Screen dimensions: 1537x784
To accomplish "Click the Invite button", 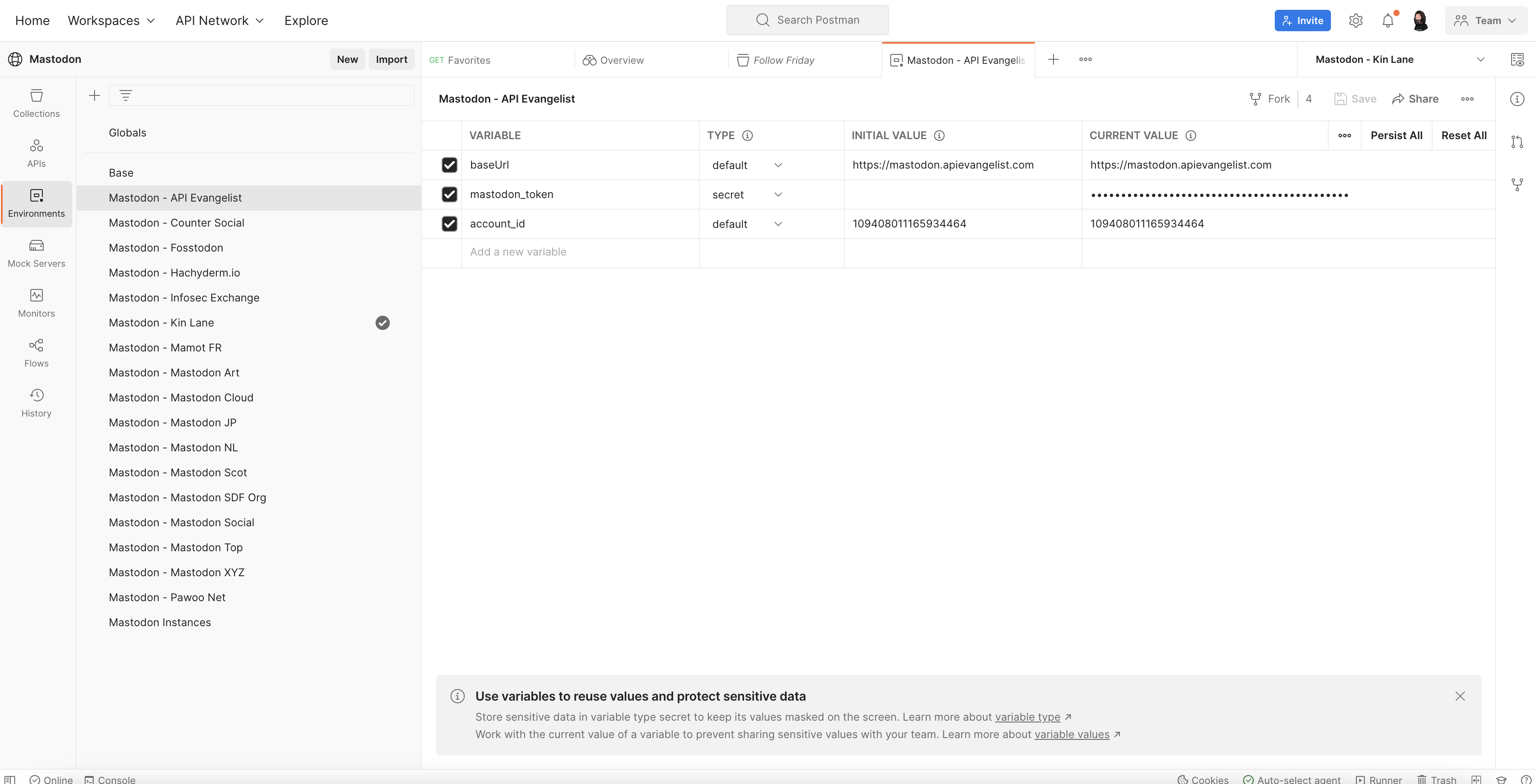I will coord(1302,20).
